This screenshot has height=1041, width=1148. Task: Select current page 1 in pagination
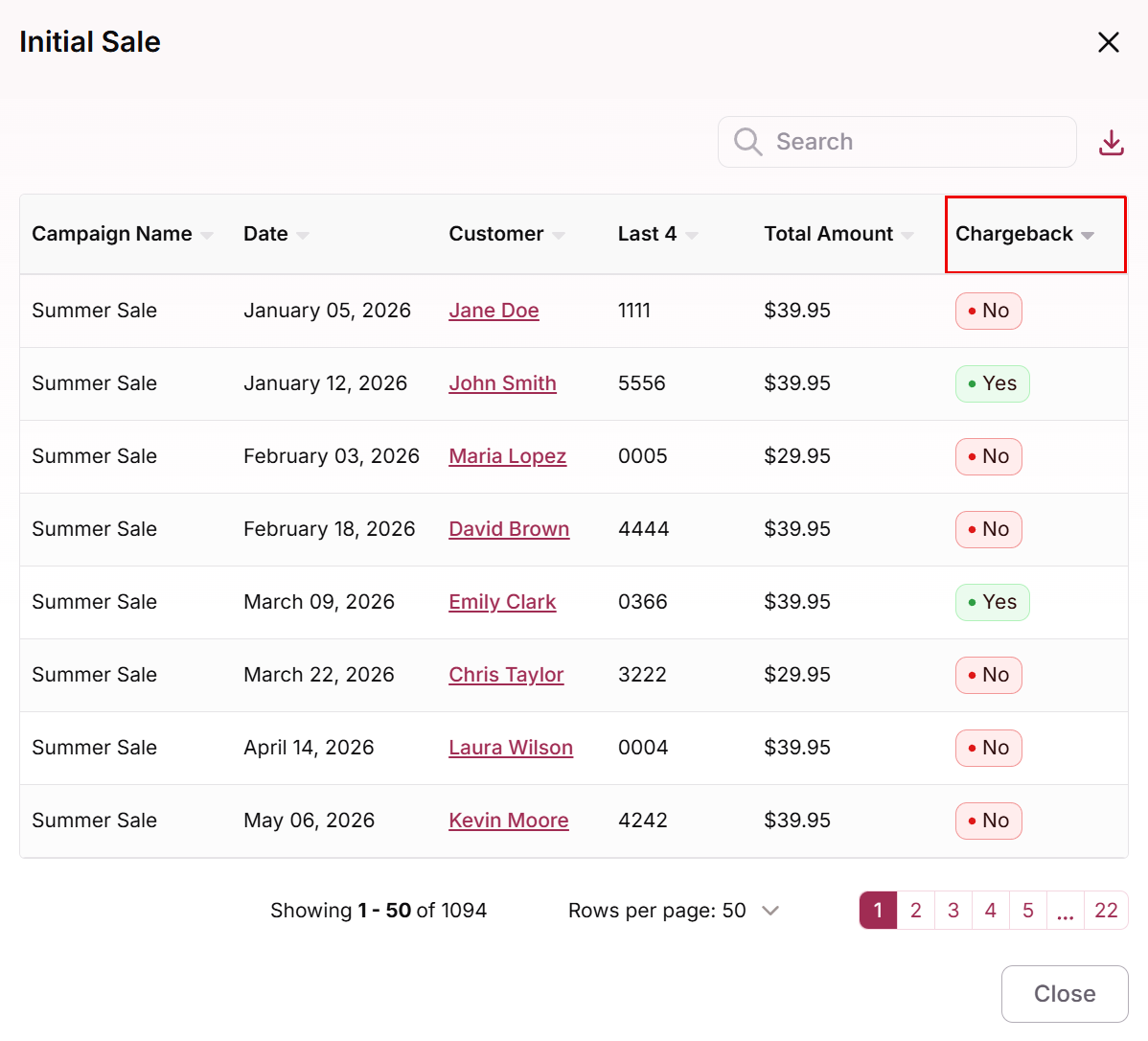click(x=878, y=911)
